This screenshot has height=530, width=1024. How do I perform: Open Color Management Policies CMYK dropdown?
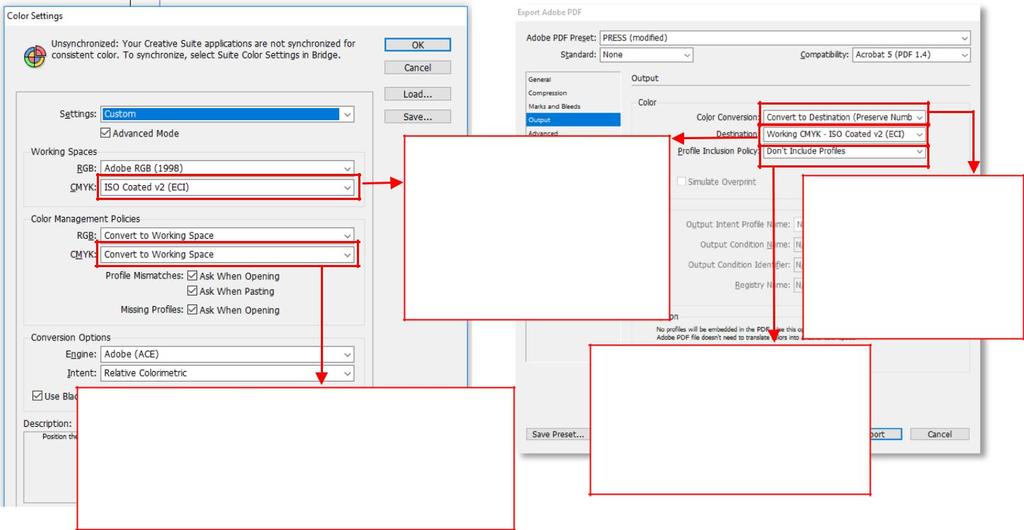[x=227, y=255]
